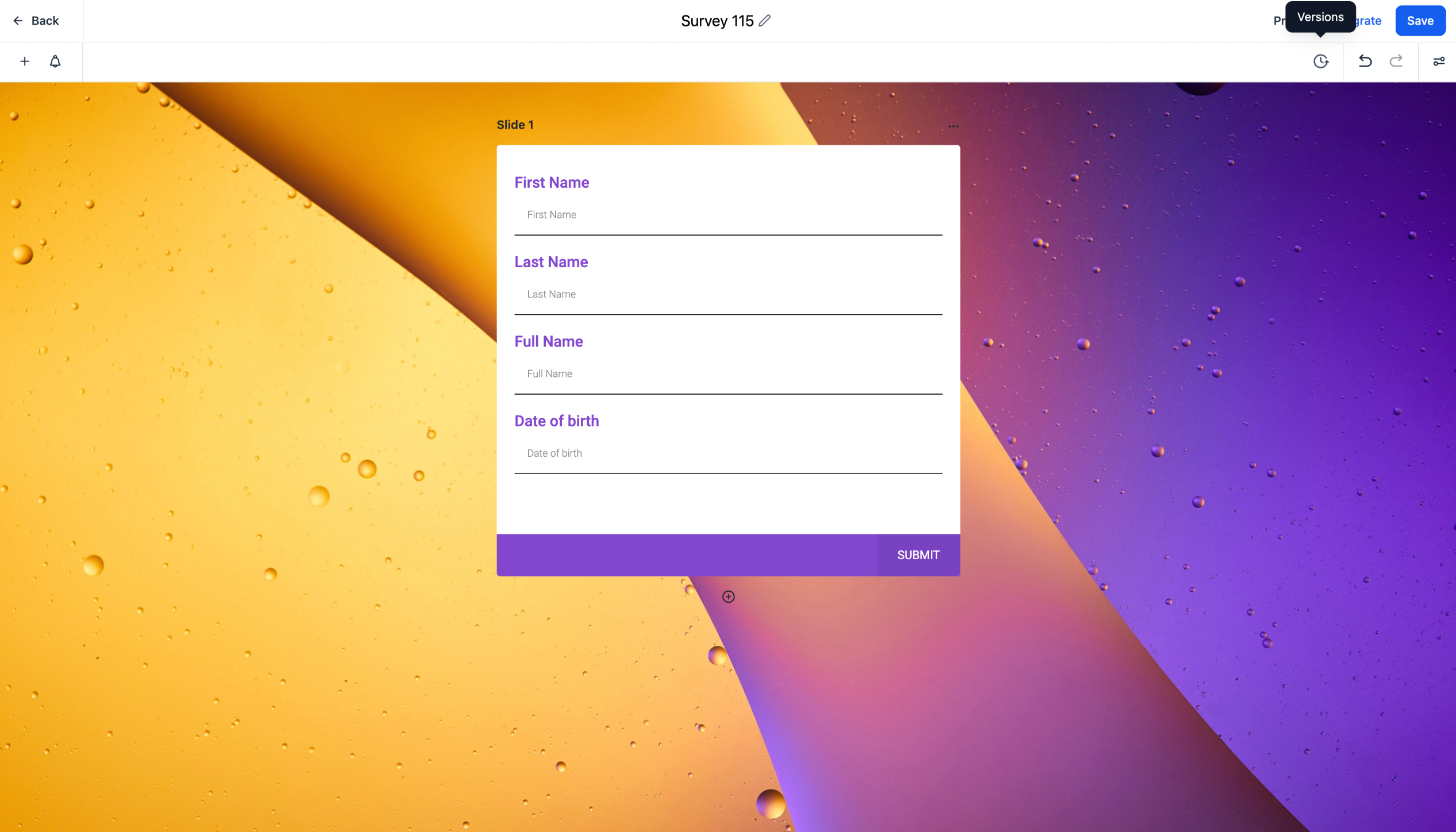Click the Survey 115 title text
This screenshot has height=832, width=1456.
coord(717,21)
